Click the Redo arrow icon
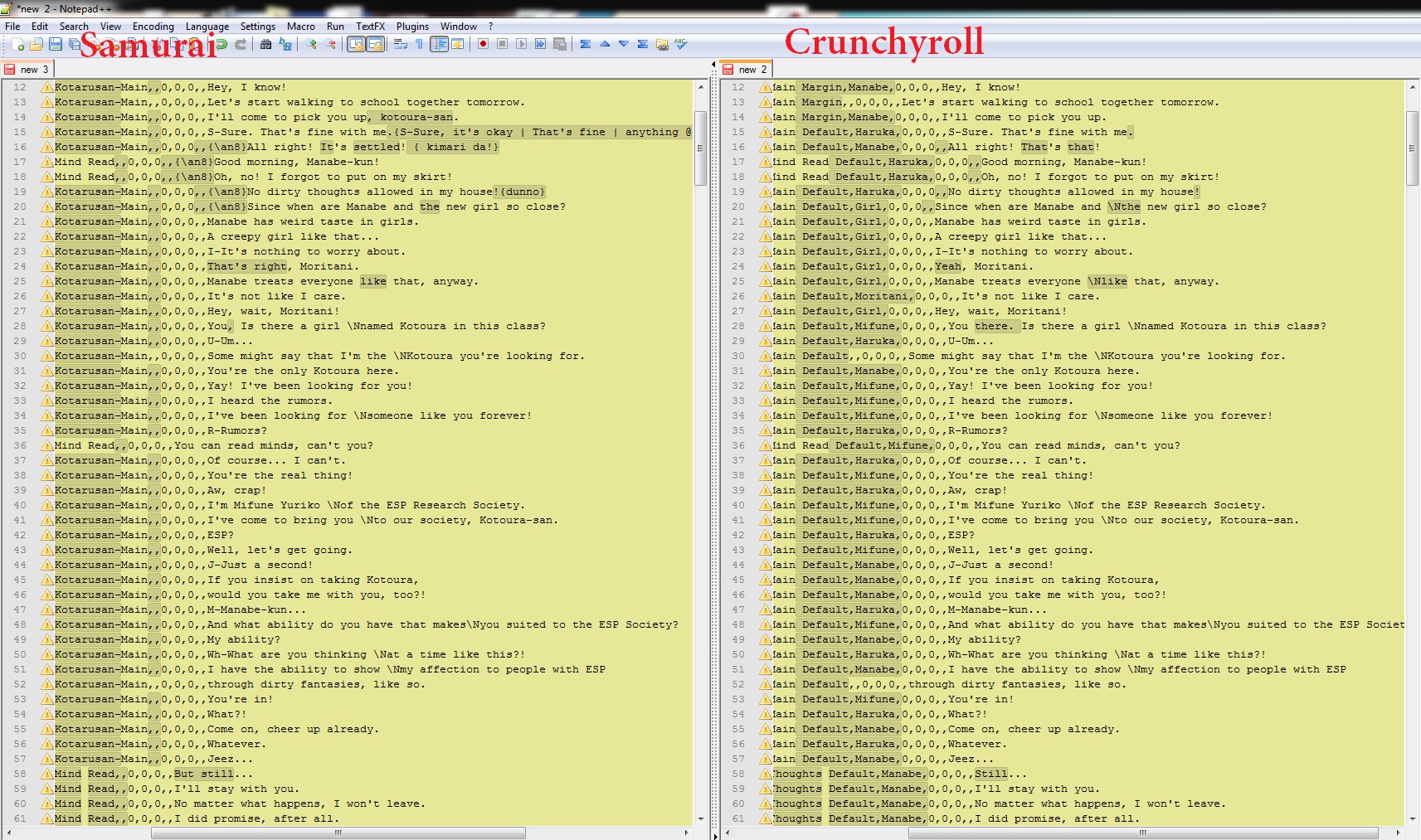 point(240,44)
